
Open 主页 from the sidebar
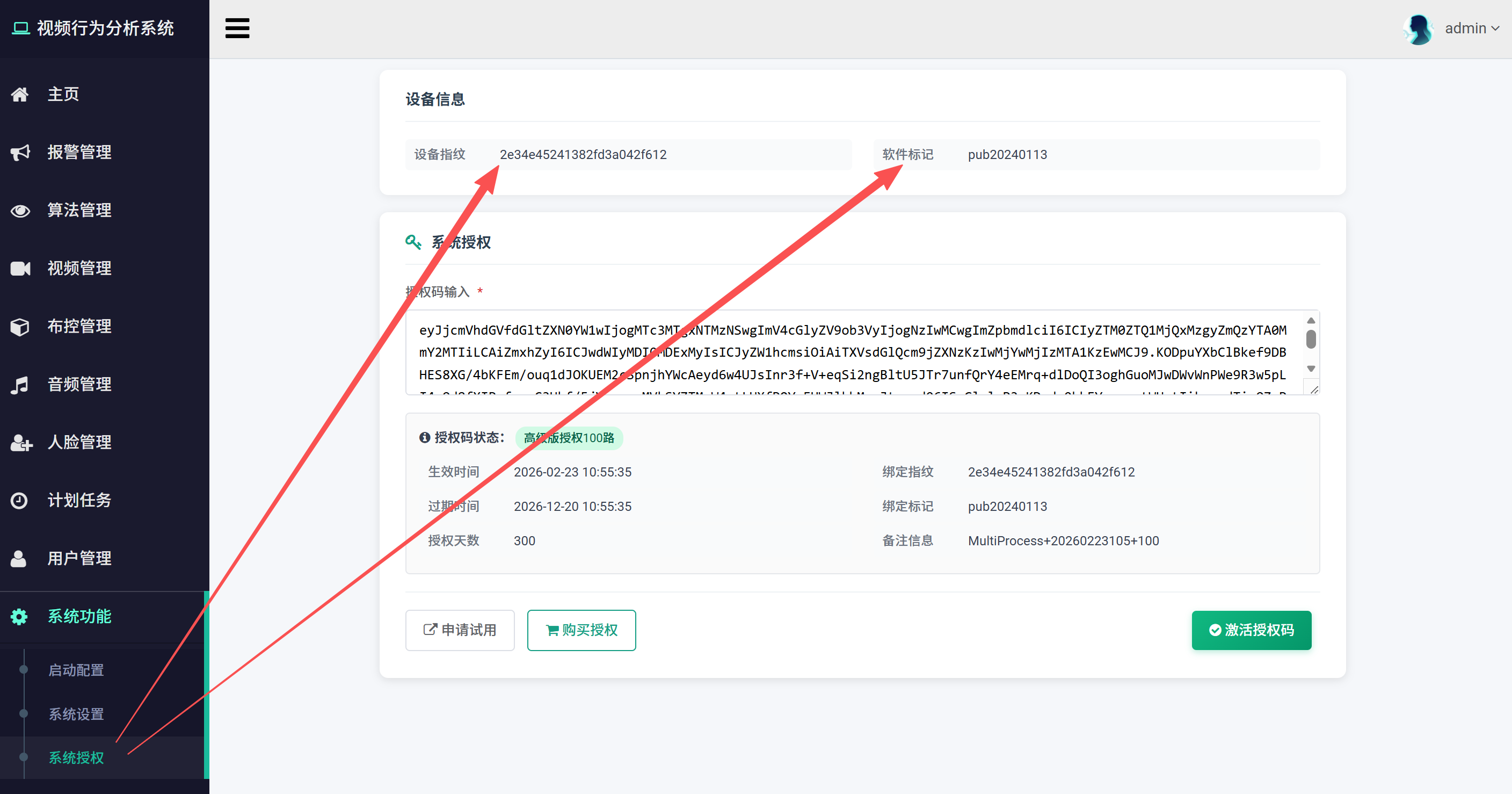coord(105,94)
